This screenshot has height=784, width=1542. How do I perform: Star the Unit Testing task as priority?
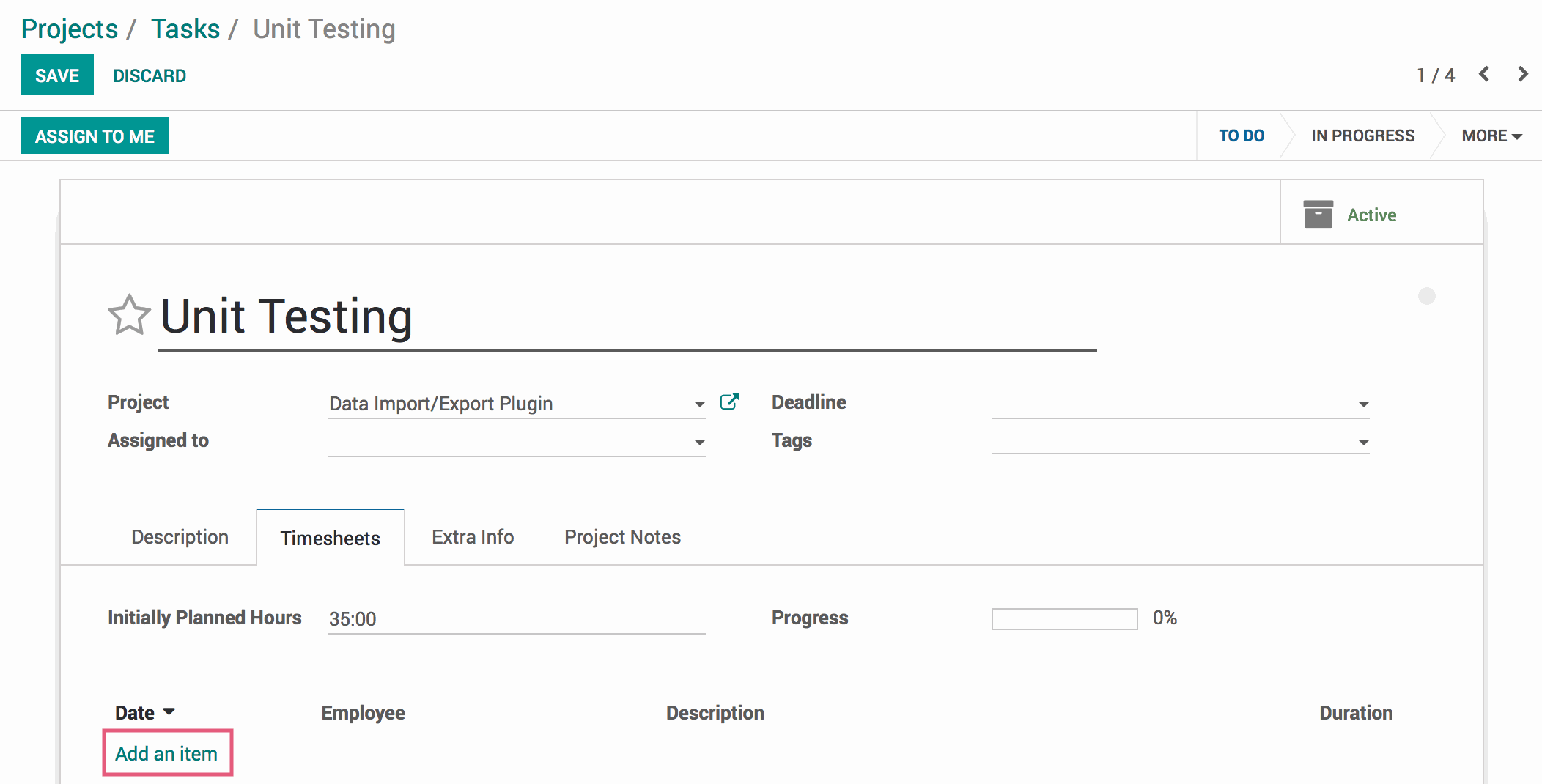(x=129, y=315)
